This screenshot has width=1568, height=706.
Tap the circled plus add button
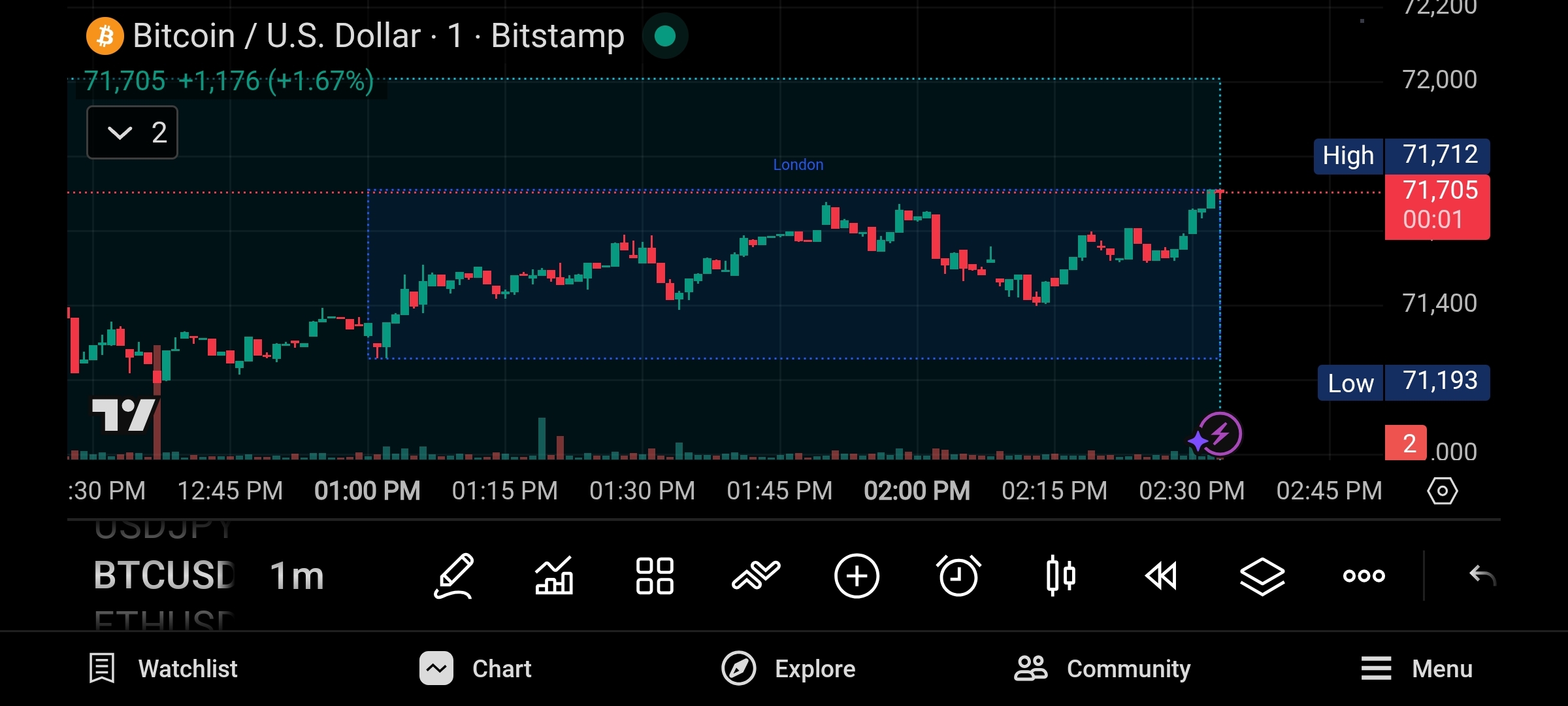pos(857,576)
